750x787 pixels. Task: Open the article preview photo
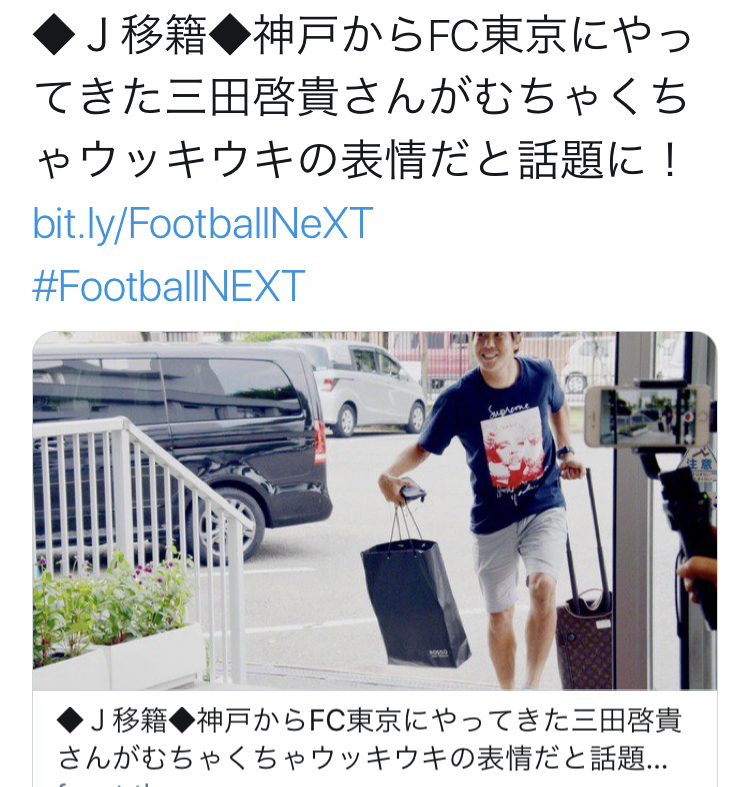[374, 510]
